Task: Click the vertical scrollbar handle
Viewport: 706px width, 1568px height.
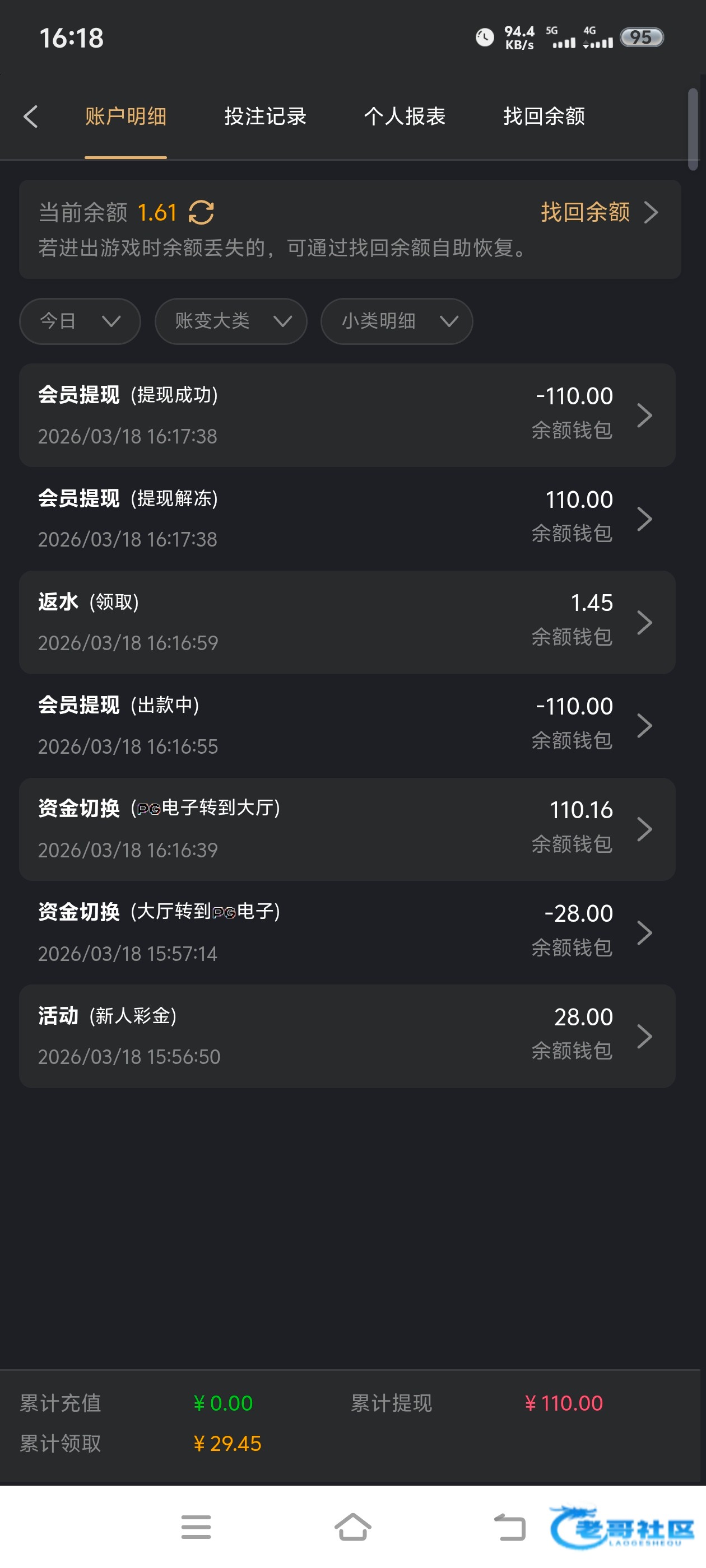Action: 693,129
